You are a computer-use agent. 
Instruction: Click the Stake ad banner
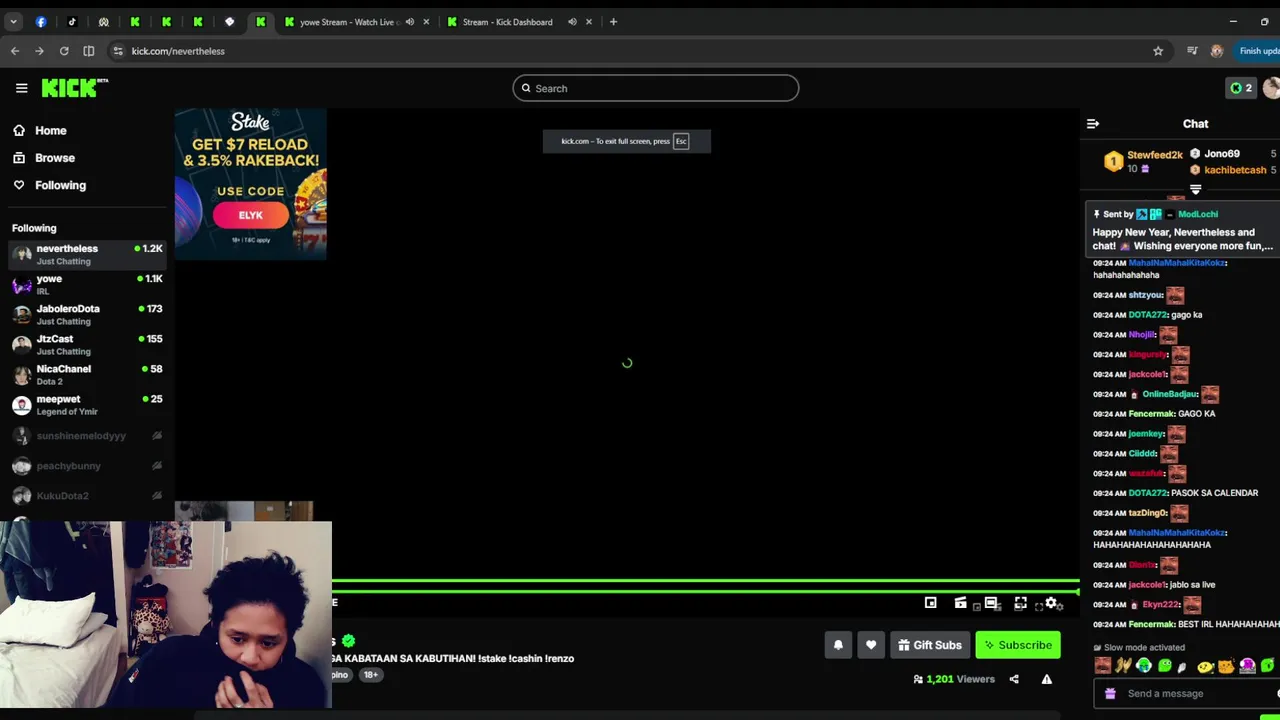[x=250, y=184]
